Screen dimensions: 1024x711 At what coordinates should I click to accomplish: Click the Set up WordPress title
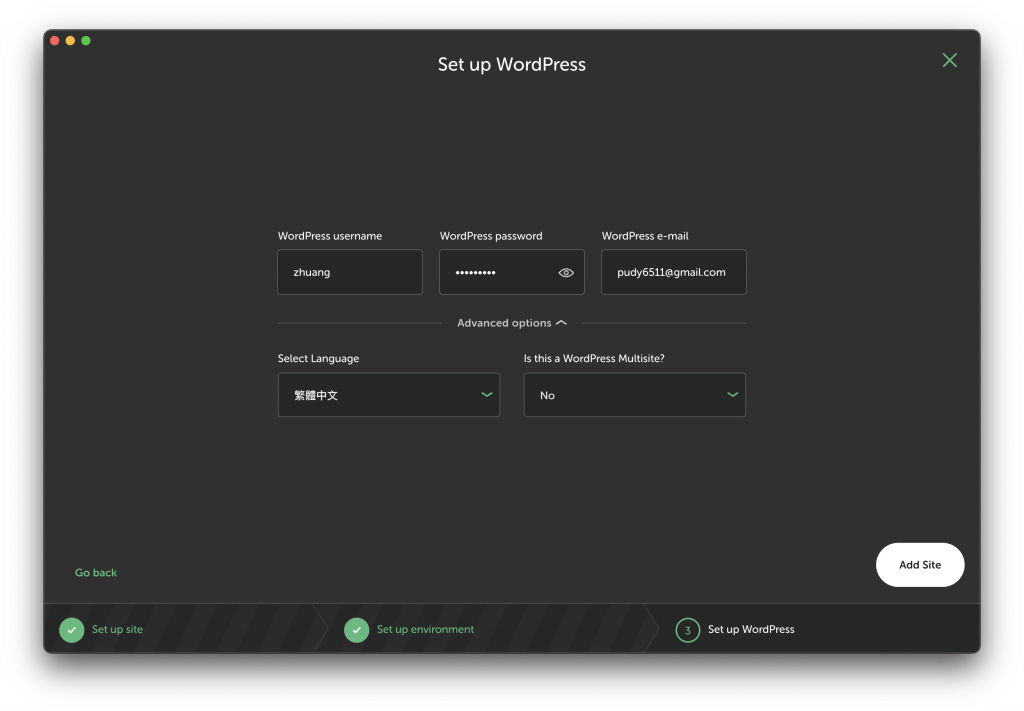click(511, 65)
